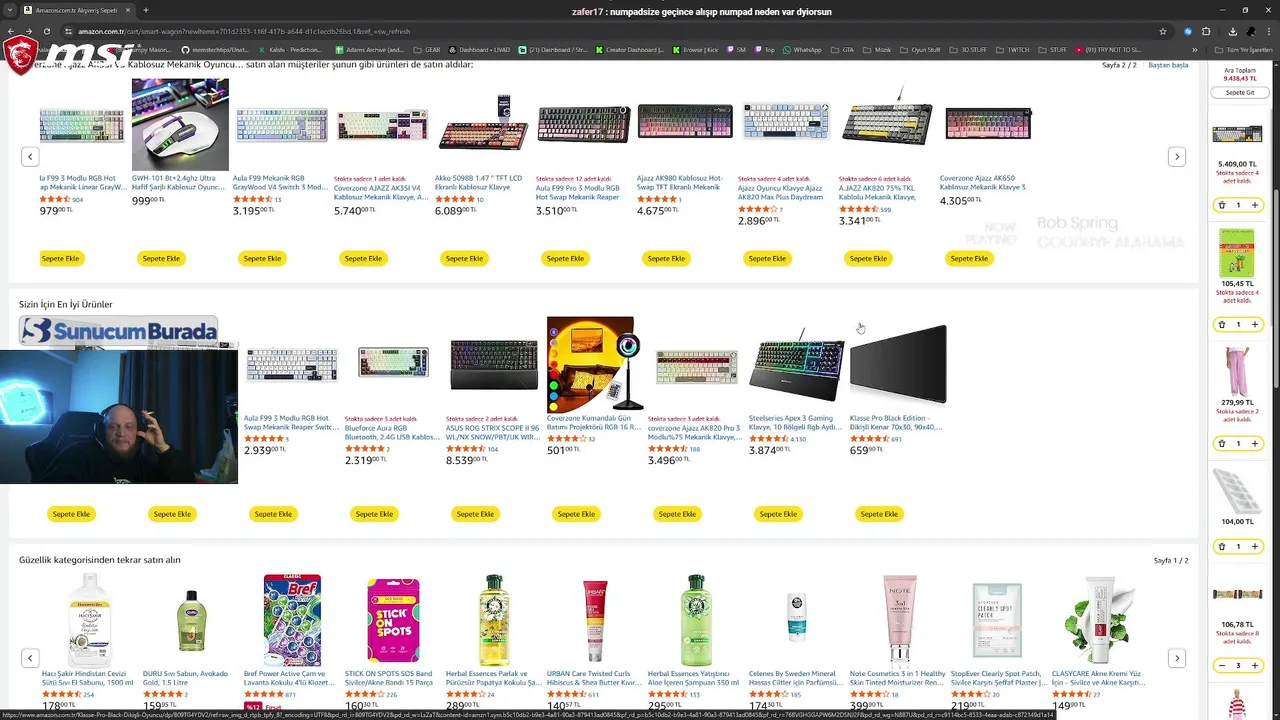This screenshot has width=1280, height=720.
Task: Show previous items in Güzellik carousel
Action: point(30,658)
